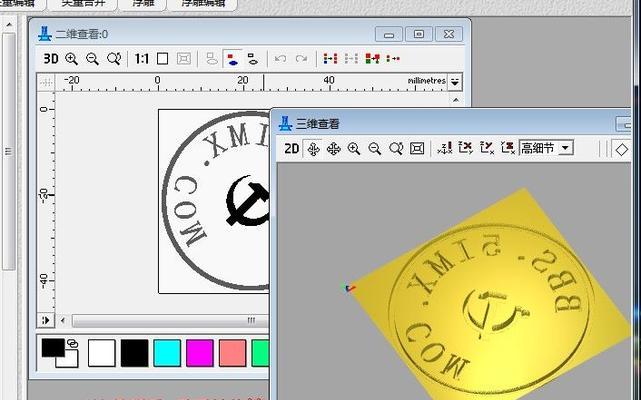641x400 pixels.
Task: Open the 浮雕编辑 tab at top
Action: point(203,4)
